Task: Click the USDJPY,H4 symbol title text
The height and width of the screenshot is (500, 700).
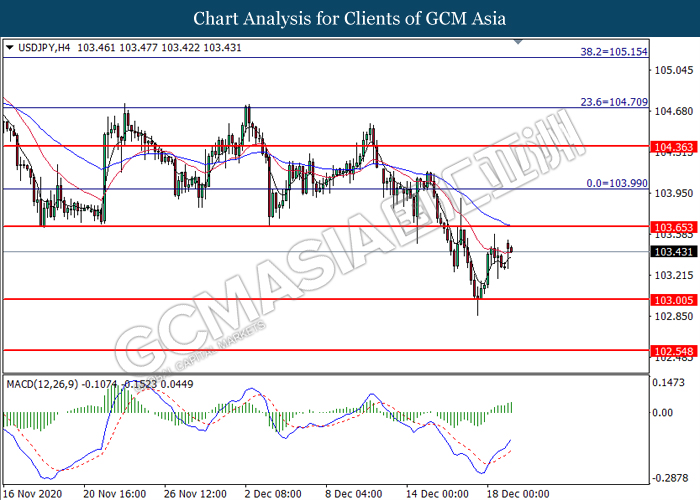Action: pyautogui.click(x=44, y=47)
